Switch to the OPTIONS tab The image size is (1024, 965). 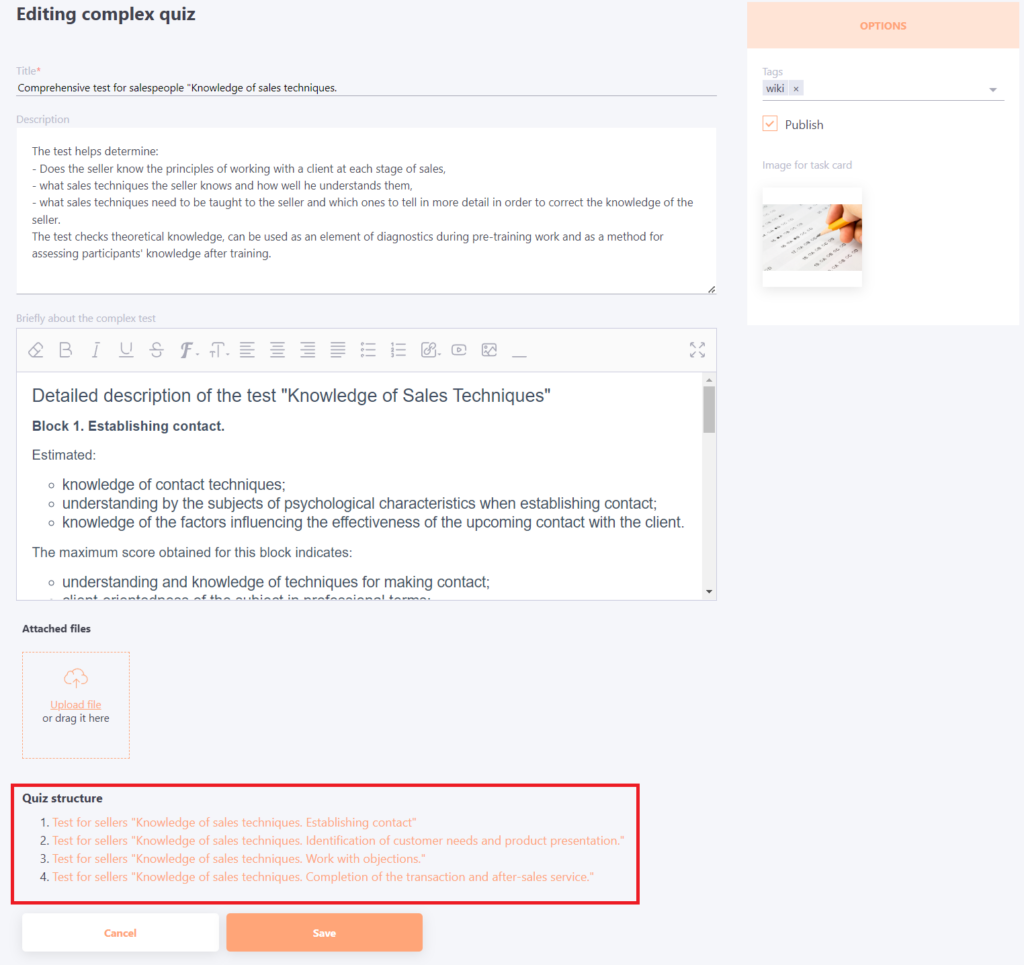point(882,25)
